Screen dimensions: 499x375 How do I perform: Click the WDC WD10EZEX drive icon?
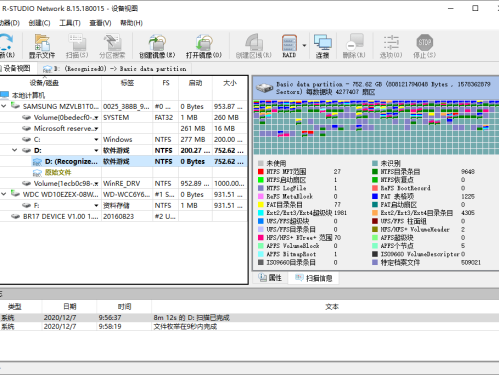click(x=15, y=194)
